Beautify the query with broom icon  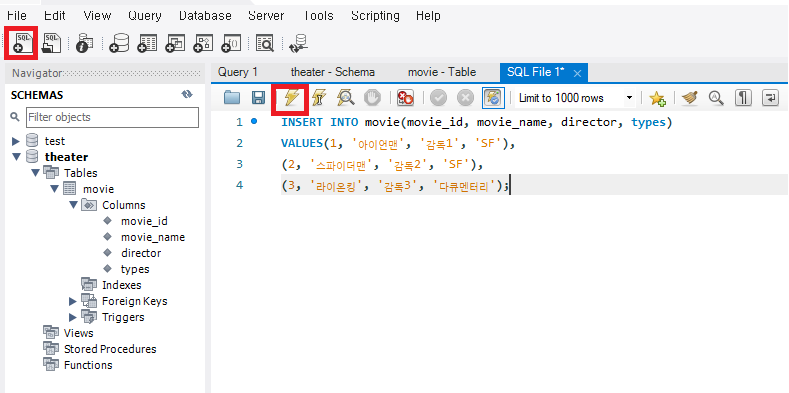[x=690, y=98]
